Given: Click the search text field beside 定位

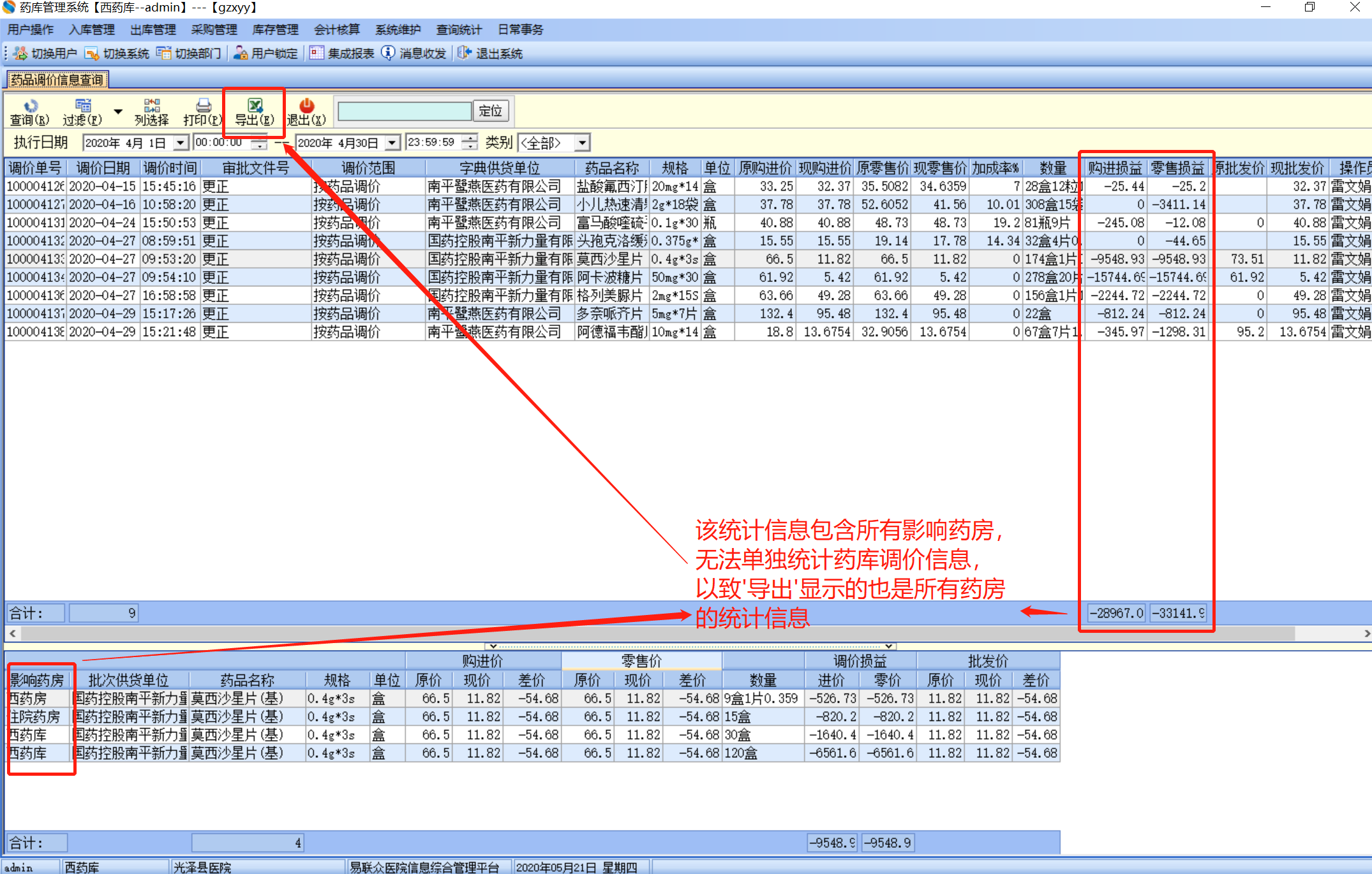Looking at the screenshot, I should point(405,111).
